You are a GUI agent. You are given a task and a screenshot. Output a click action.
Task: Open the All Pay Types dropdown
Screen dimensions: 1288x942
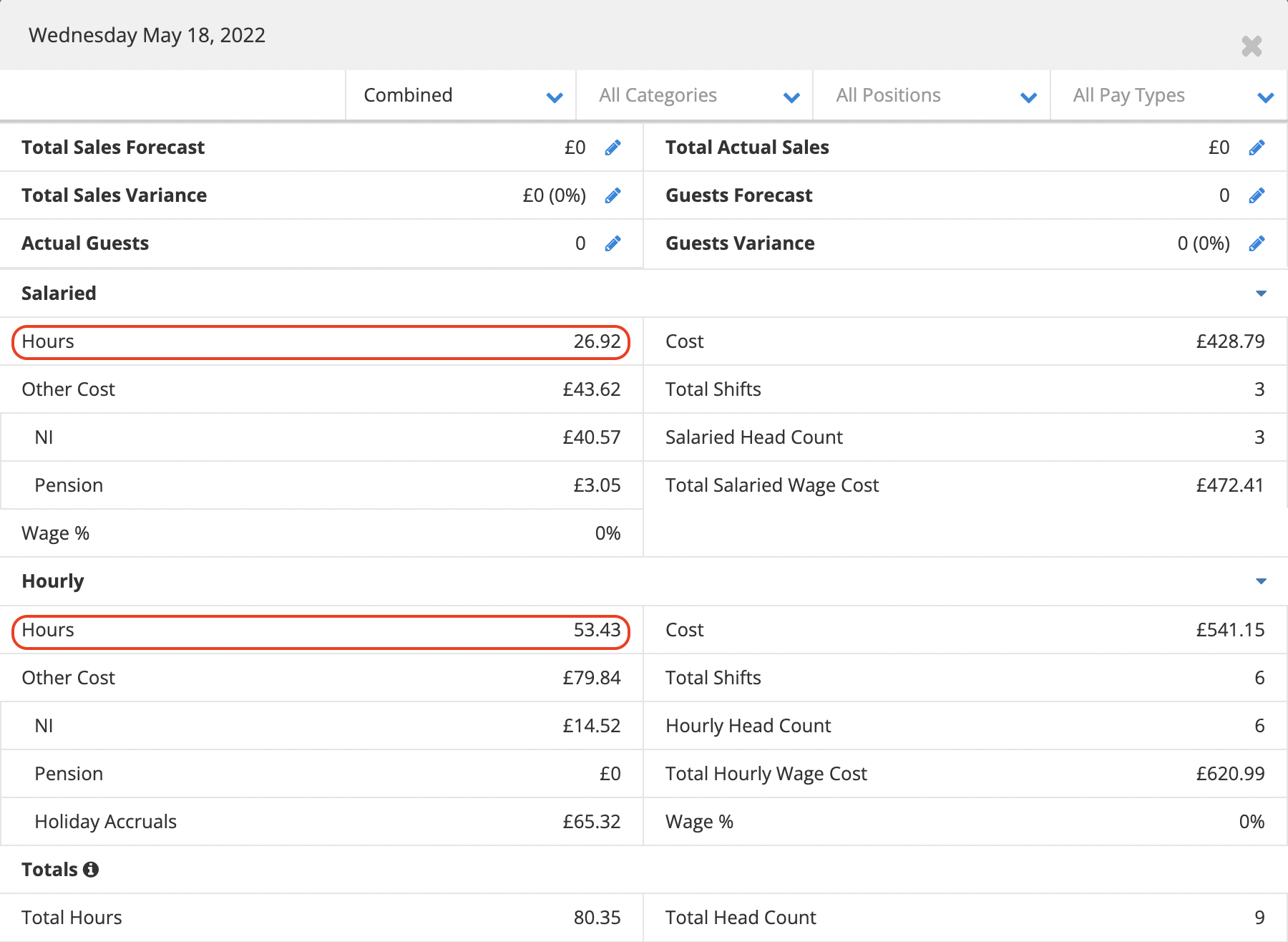click(1169, 95)
